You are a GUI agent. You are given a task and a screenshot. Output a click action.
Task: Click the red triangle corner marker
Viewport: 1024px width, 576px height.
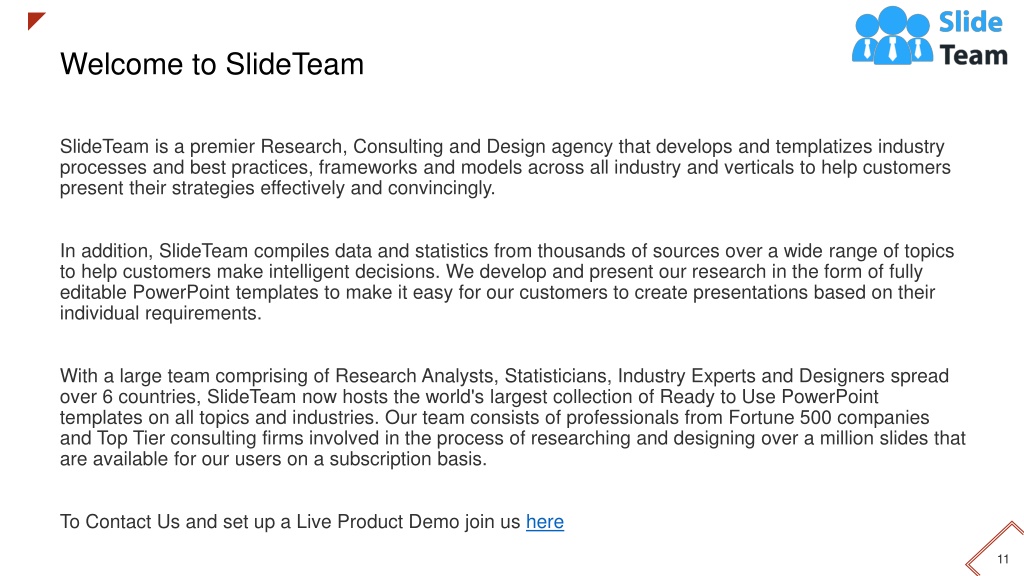pos(37,21)
